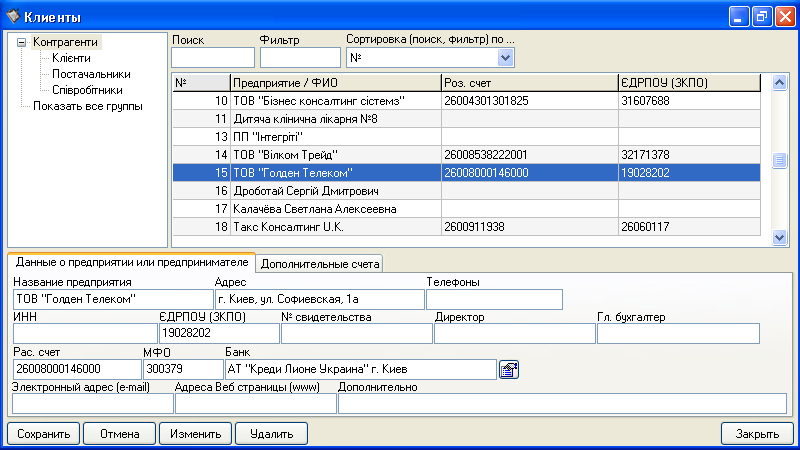Click Показать все группы in tree

tap(86, 106)
